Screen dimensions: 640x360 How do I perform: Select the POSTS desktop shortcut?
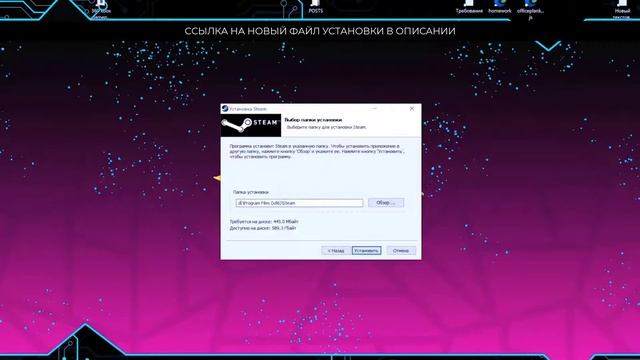point(316,7)
